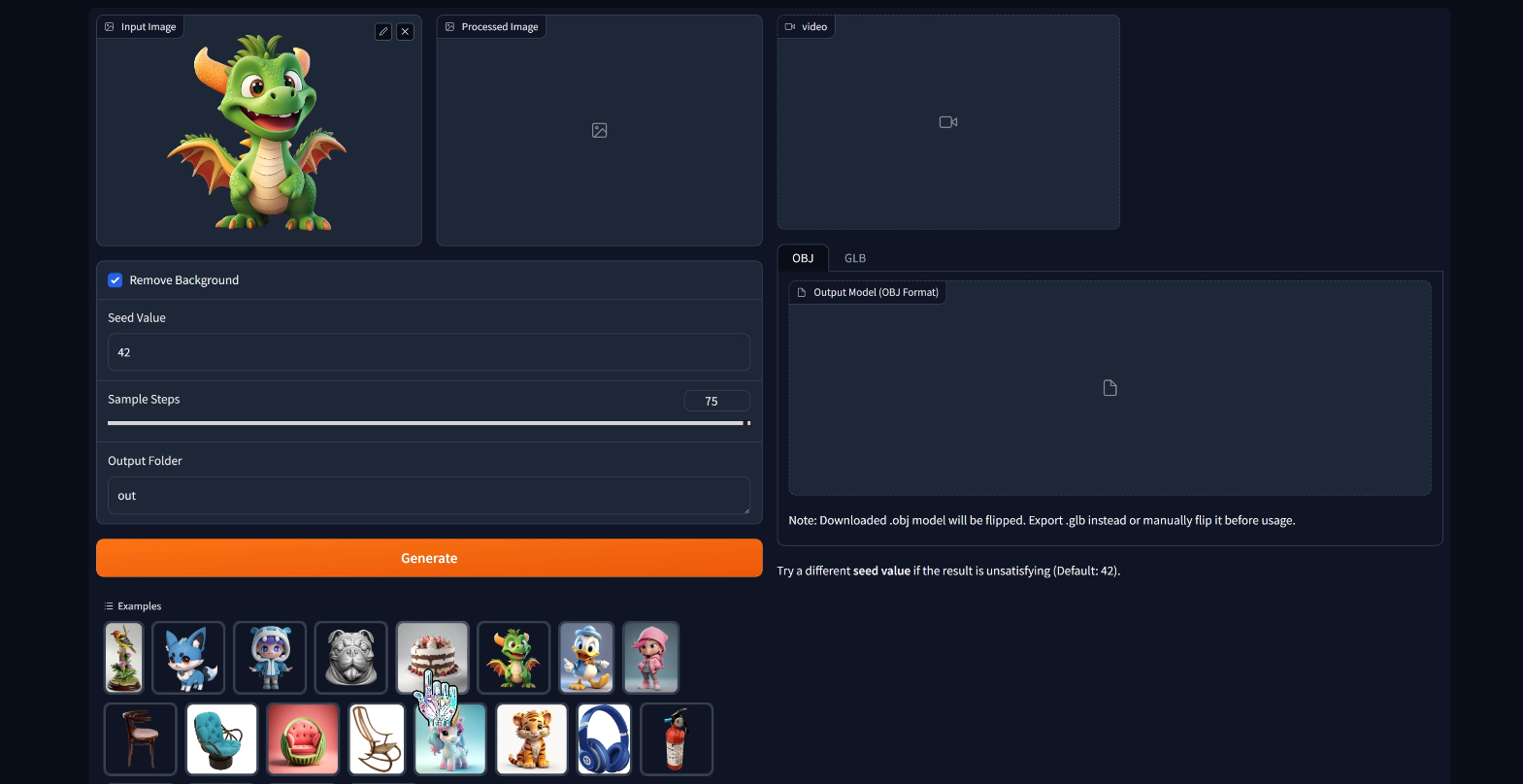Select the green dragon example thumbnail
Viewport: 1523px width, 784px height.
click(514, 658)
